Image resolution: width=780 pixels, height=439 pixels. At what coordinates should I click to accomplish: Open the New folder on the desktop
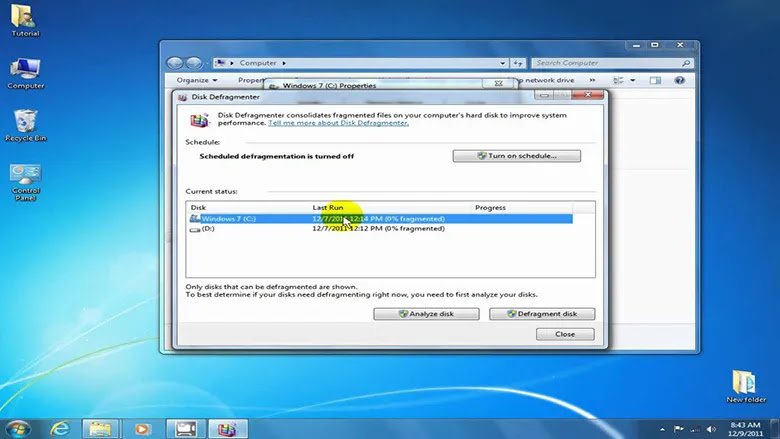(x=745, y=386)
